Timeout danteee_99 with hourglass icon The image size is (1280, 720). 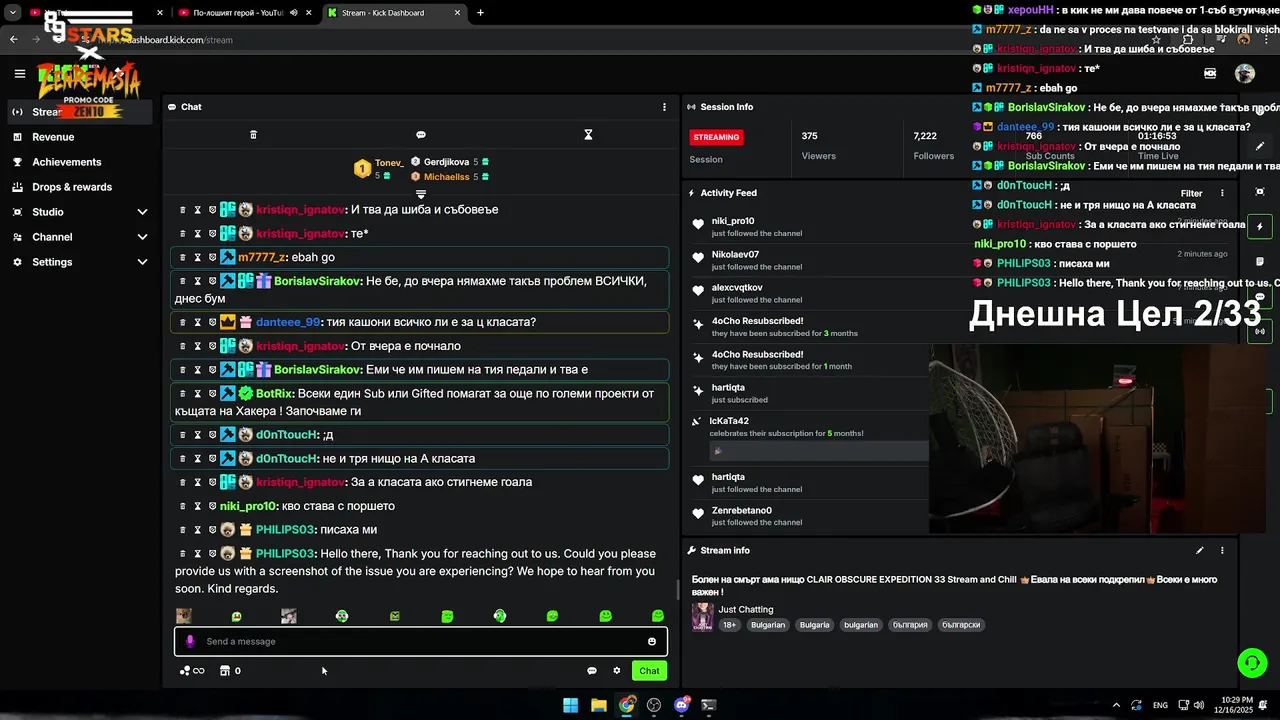click(197, 322)
